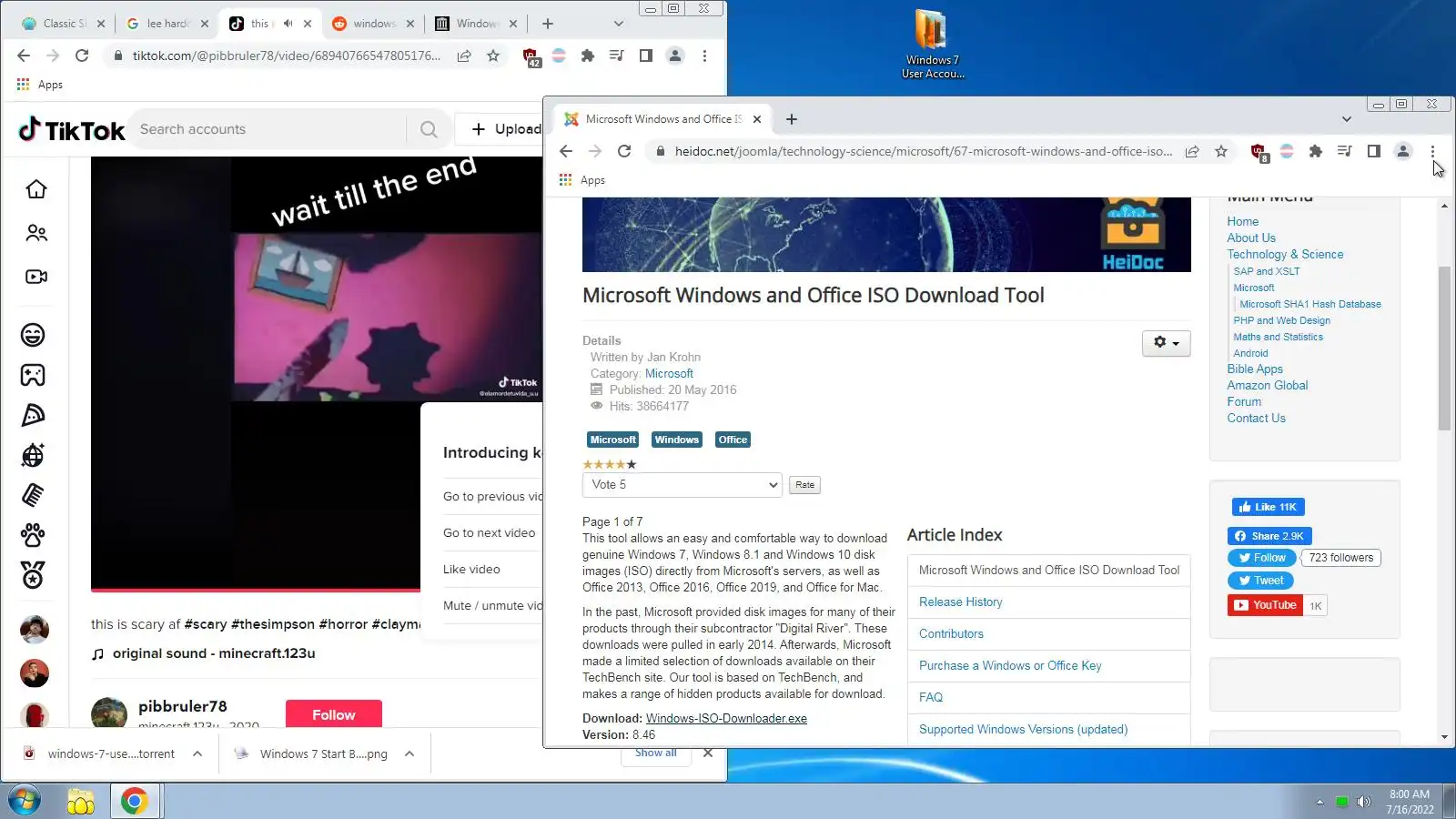
Task: Toggle the side panel in HeiDoc window
Action: coord(1374,151)
